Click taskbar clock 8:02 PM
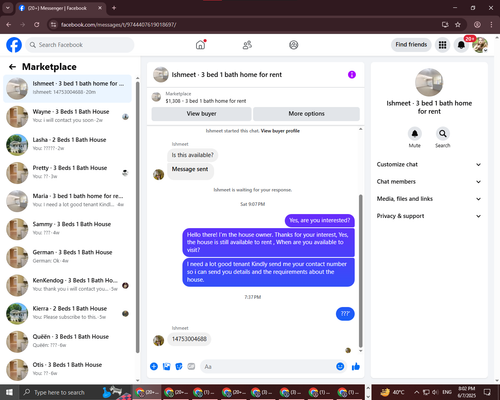The height and width of the screenshot is (400, 500). (x=466, y=392)
